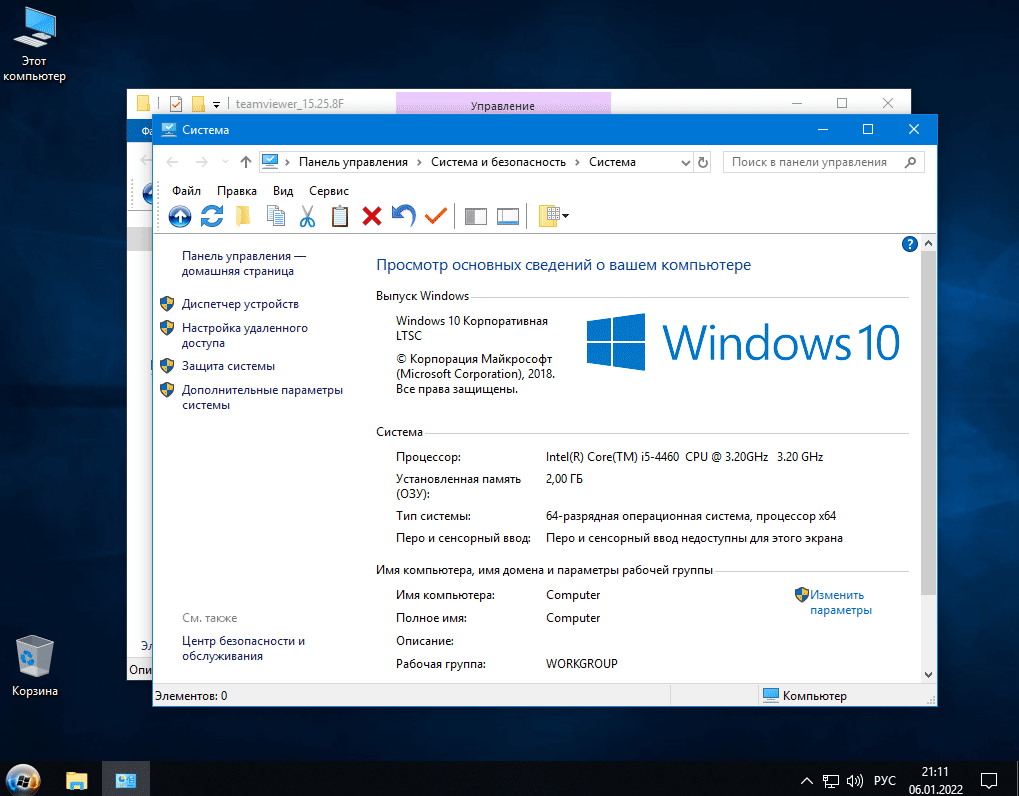The image size is (1019, 796).
Task: Click the Поиск в панели управления field
Action: tap(823, 162)
